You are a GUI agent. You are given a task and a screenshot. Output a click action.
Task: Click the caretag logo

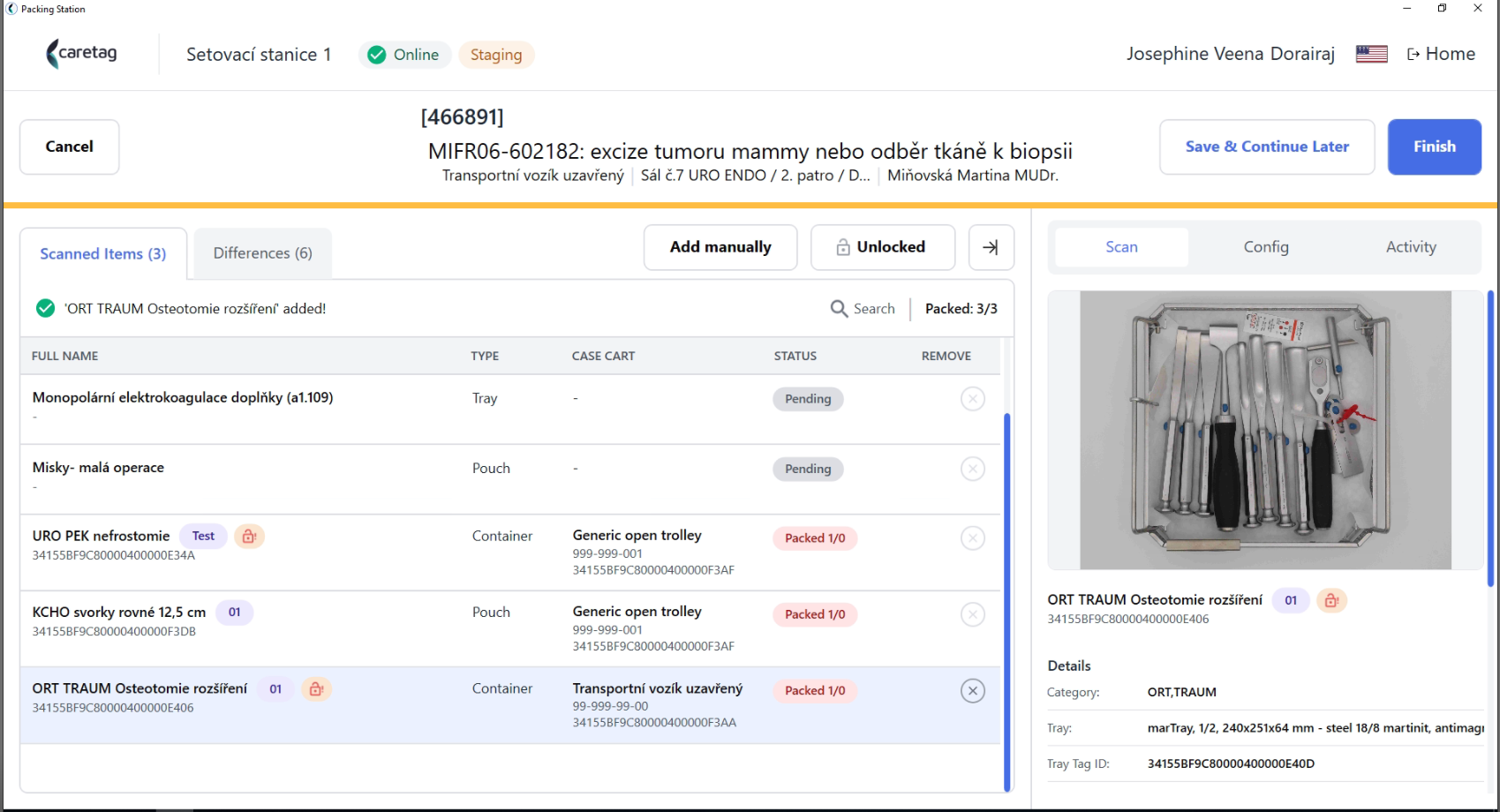tap(81, 54)
